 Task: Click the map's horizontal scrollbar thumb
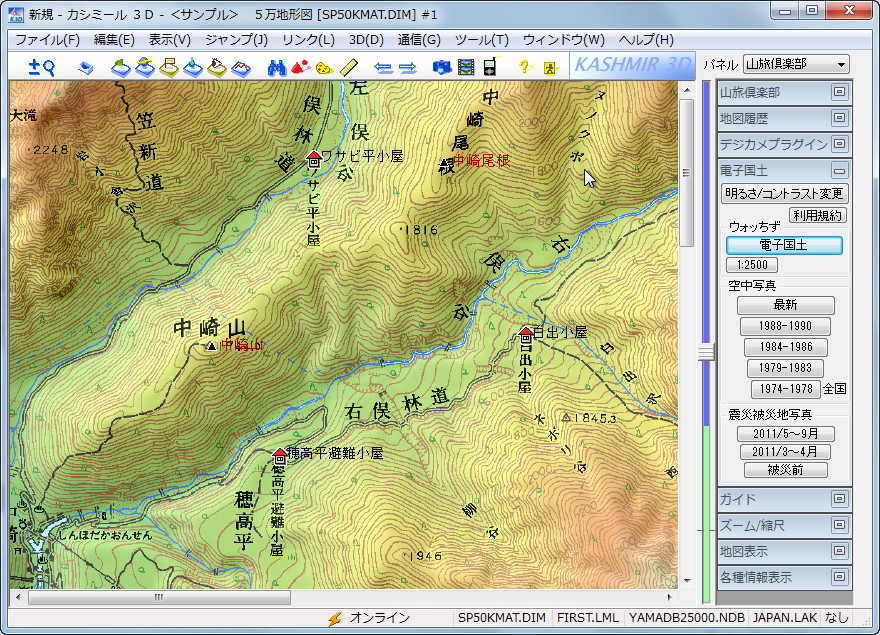[x=159, y=597]
